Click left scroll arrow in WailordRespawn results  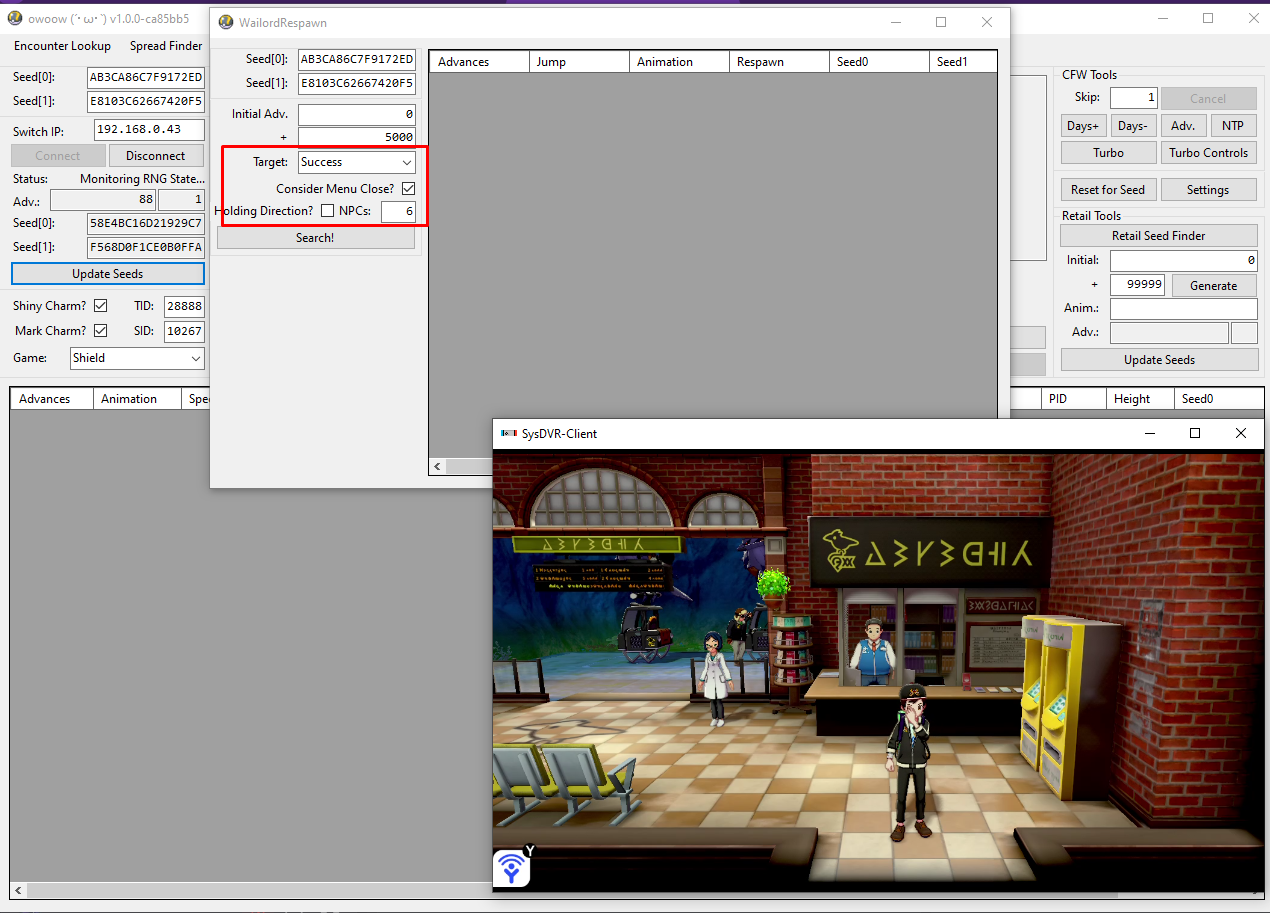point(438,466)
